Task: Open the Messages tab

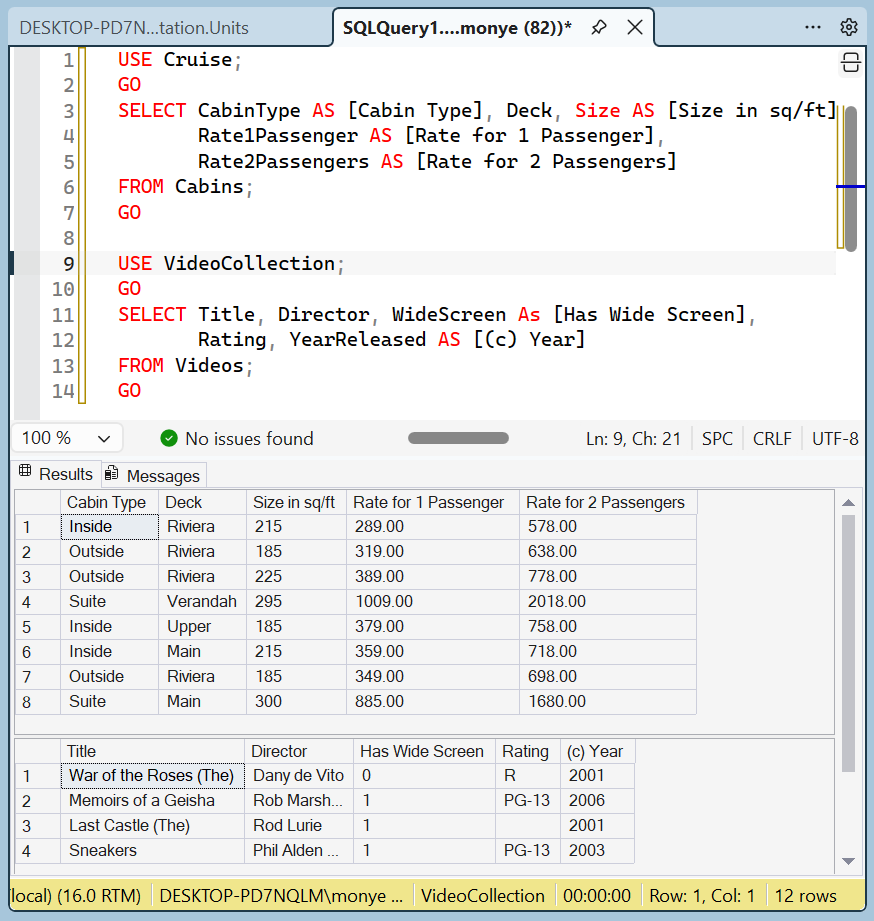Action: (x=154, y=475)
